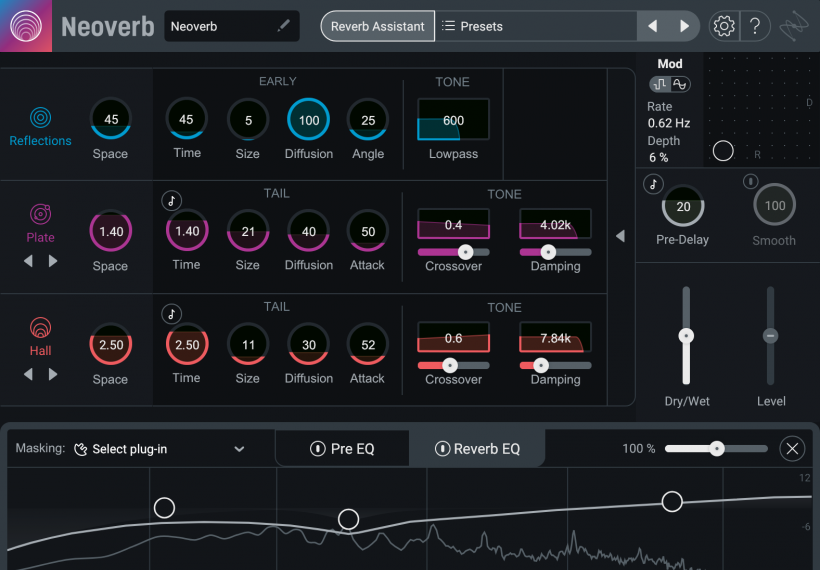Click the Plate Crossover slider
This screenshot has width=820, height=570.
[x=453, y=252]
